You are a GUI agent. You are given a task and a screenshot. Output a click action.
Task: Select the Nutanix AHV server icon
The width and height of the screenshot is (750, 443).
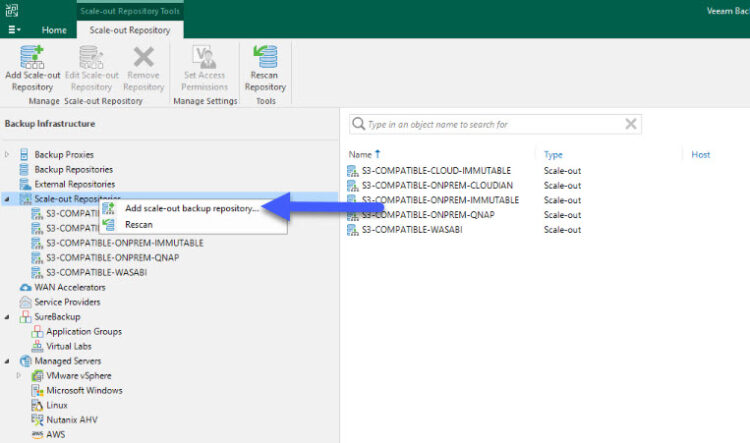pos(37,420)
